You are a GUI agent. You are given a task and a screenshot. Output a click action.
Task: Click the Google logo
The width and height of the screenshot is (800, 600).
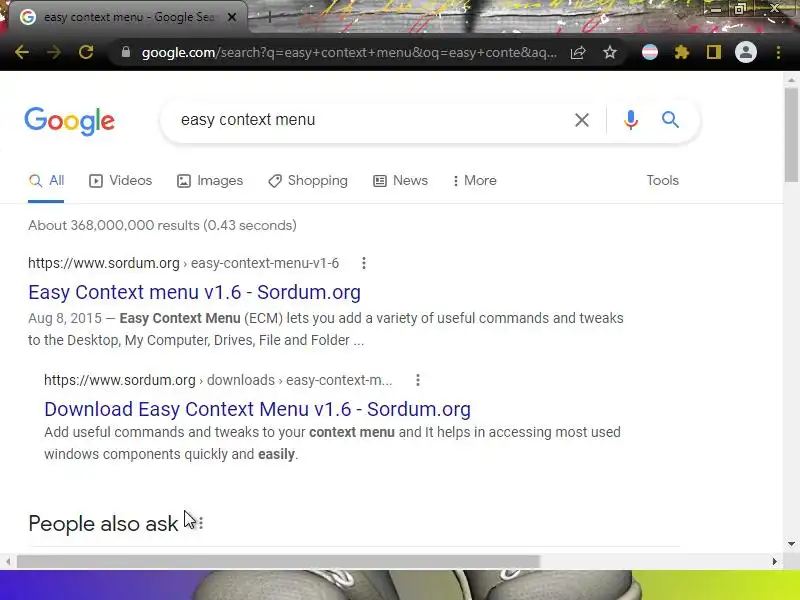[69, 121]
